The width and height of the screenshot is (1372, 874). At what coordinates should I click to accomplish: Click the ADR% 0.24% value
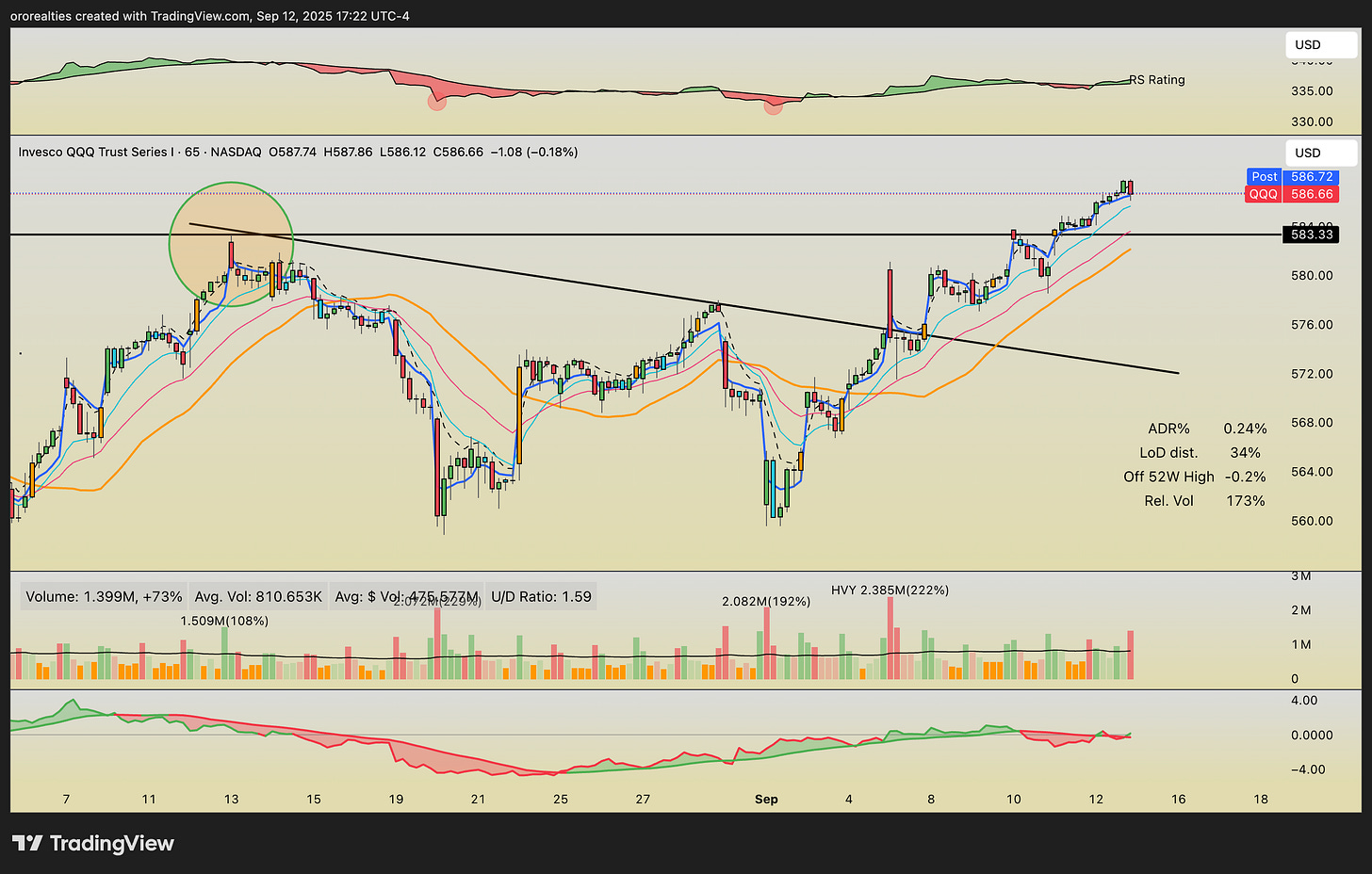pyautogui.click(x=1245, y=429)
